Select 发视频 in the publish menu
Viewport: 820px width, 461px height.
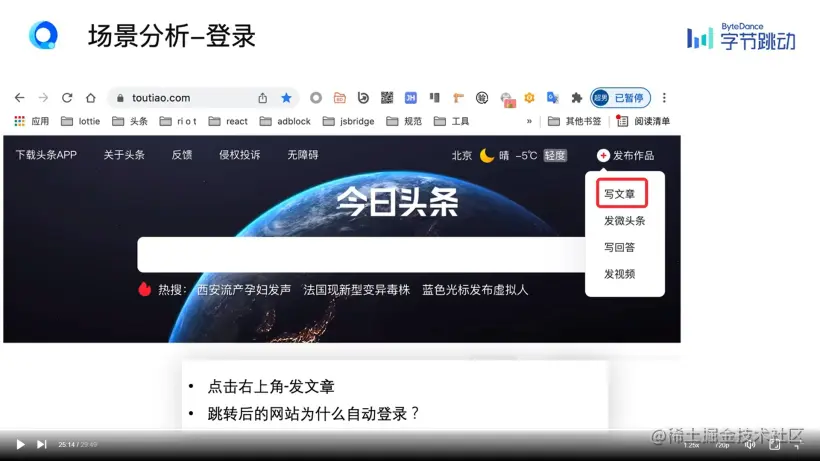619,274
